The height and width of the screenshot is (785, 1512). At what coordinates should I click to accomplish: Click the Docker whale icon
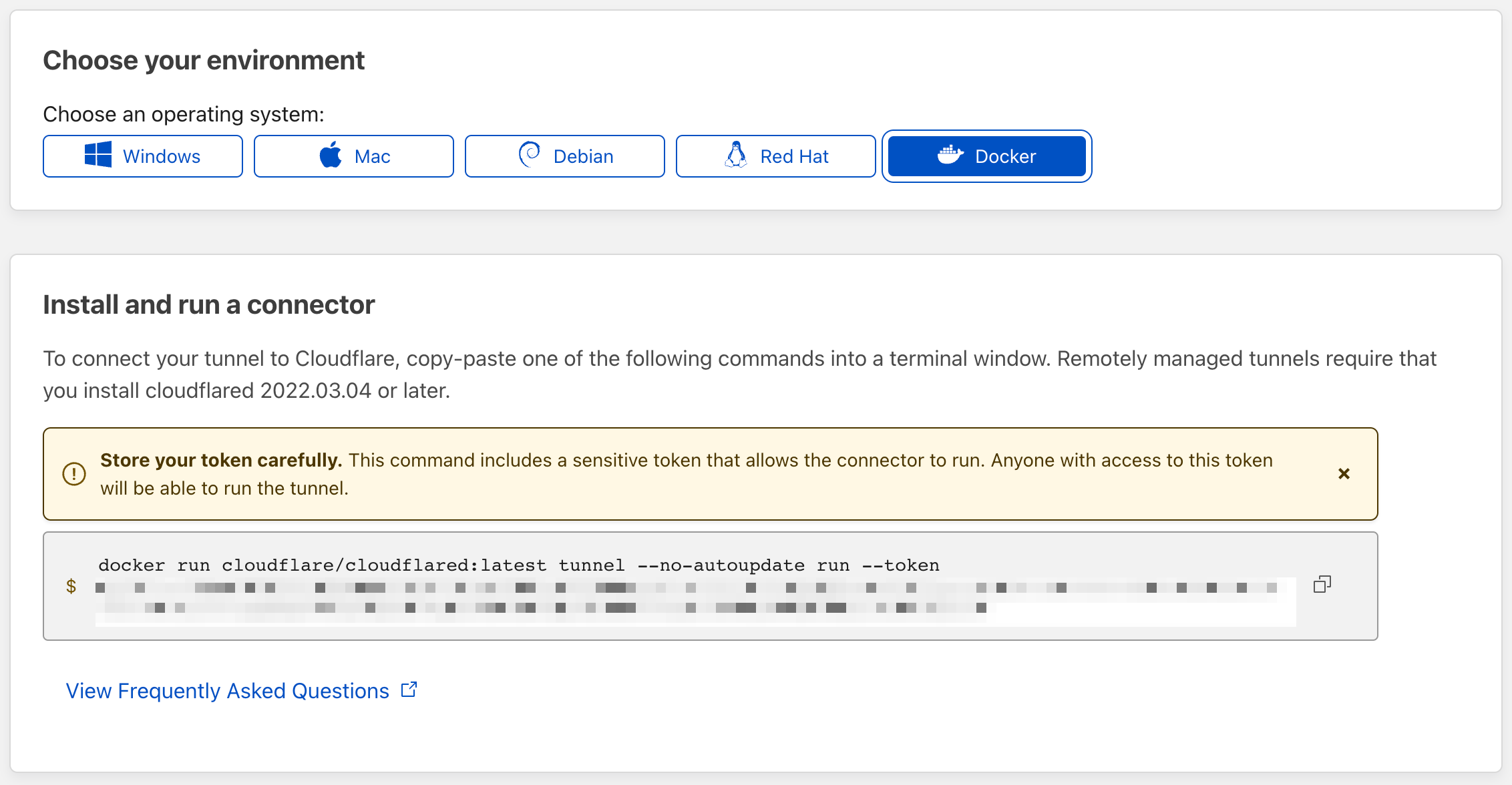(951, 156)
